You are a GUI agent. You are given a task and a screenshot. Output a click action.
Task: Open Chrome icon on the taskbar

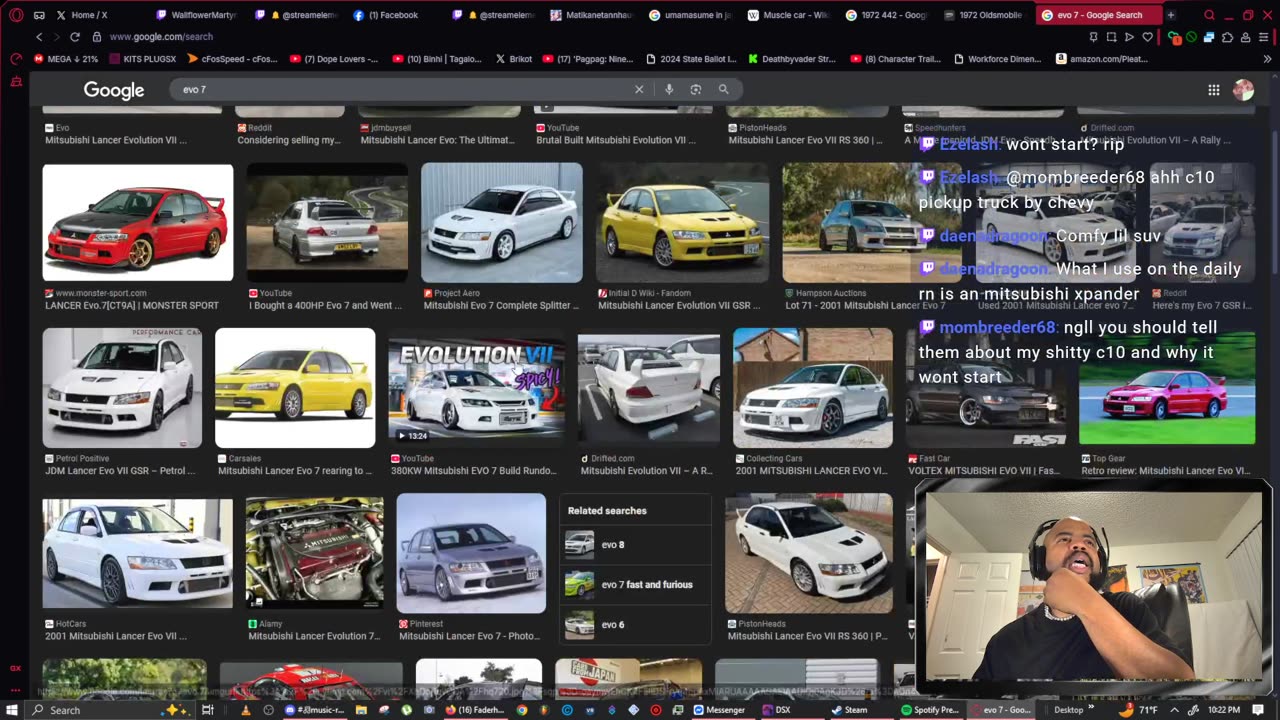522,710
